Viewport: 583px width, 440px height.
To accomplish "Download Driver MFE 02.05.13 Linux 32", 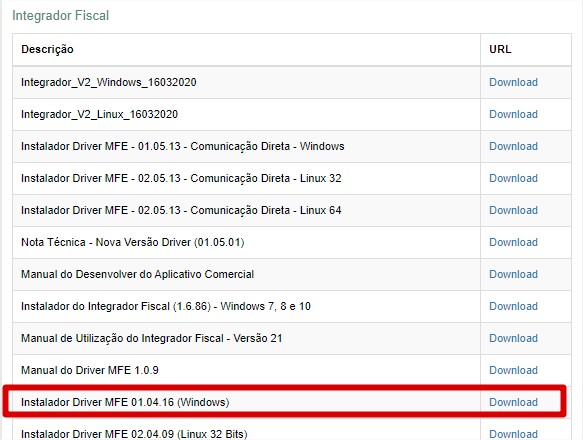I will pyautogui.click(x=513, y=178).
